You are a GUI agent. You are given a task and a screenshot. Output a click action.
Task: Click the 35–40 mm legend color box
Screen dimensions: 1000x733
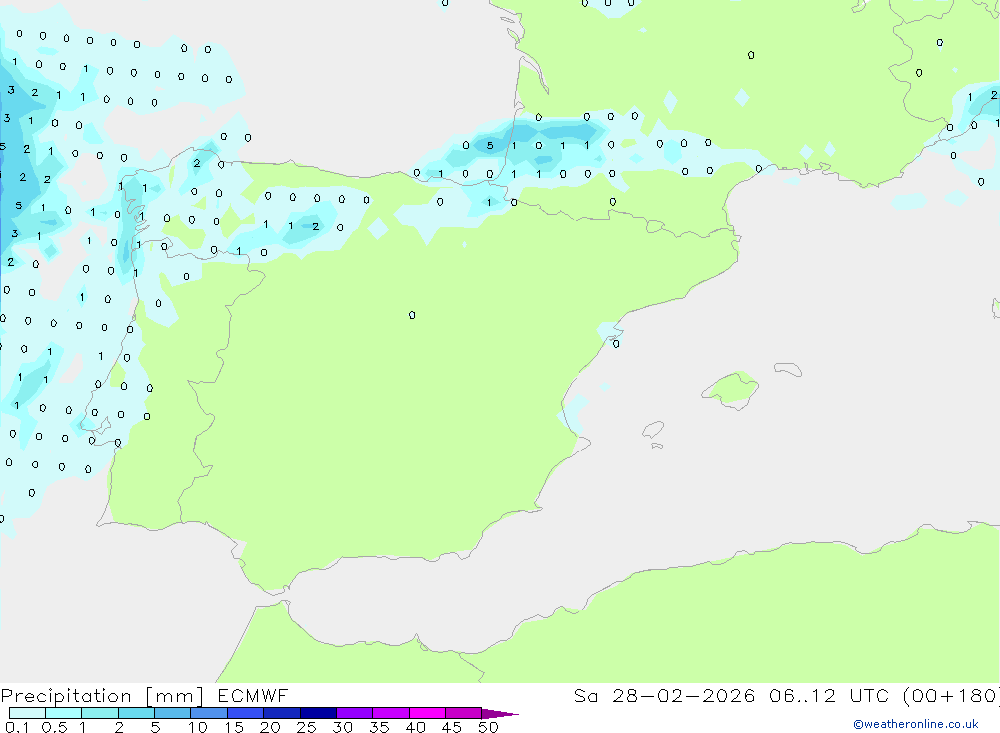pos(390,713)
